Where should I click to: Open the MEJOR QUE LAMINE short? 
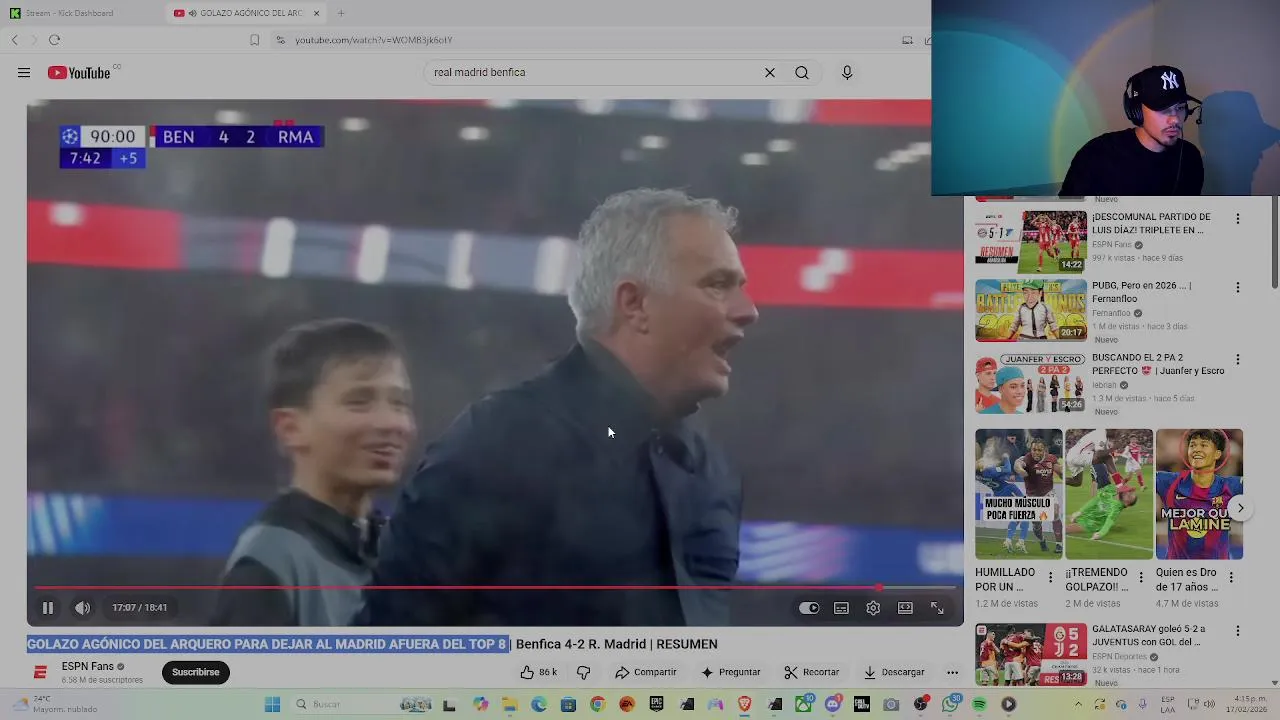(1199, 494)
